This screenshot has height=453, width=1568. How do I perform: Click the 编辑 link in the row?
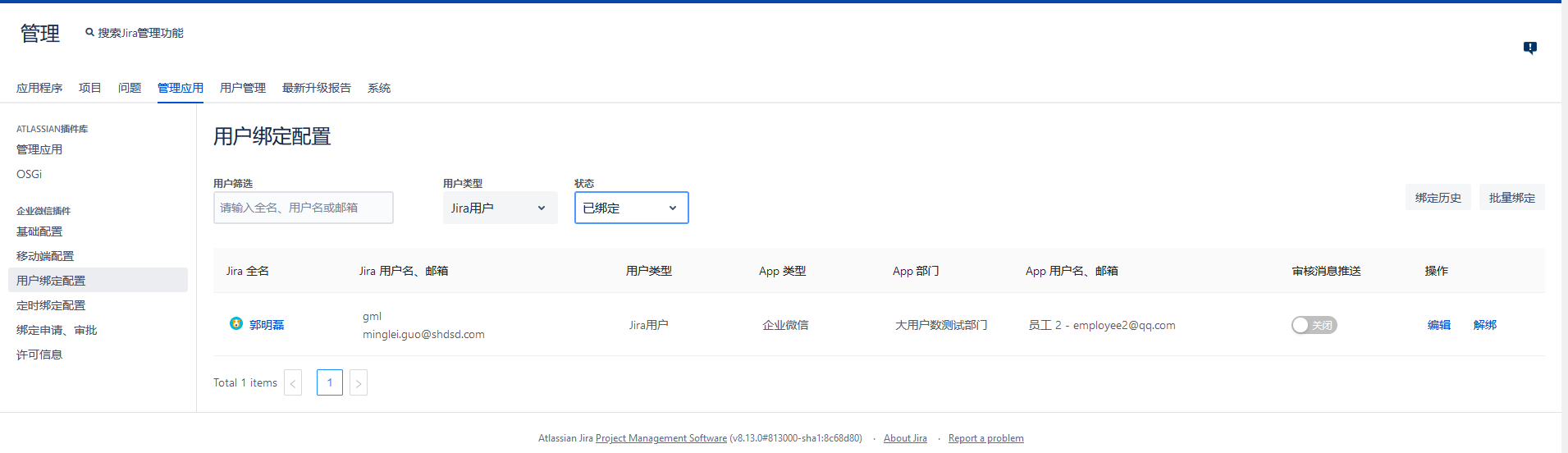click(1439, 325)
